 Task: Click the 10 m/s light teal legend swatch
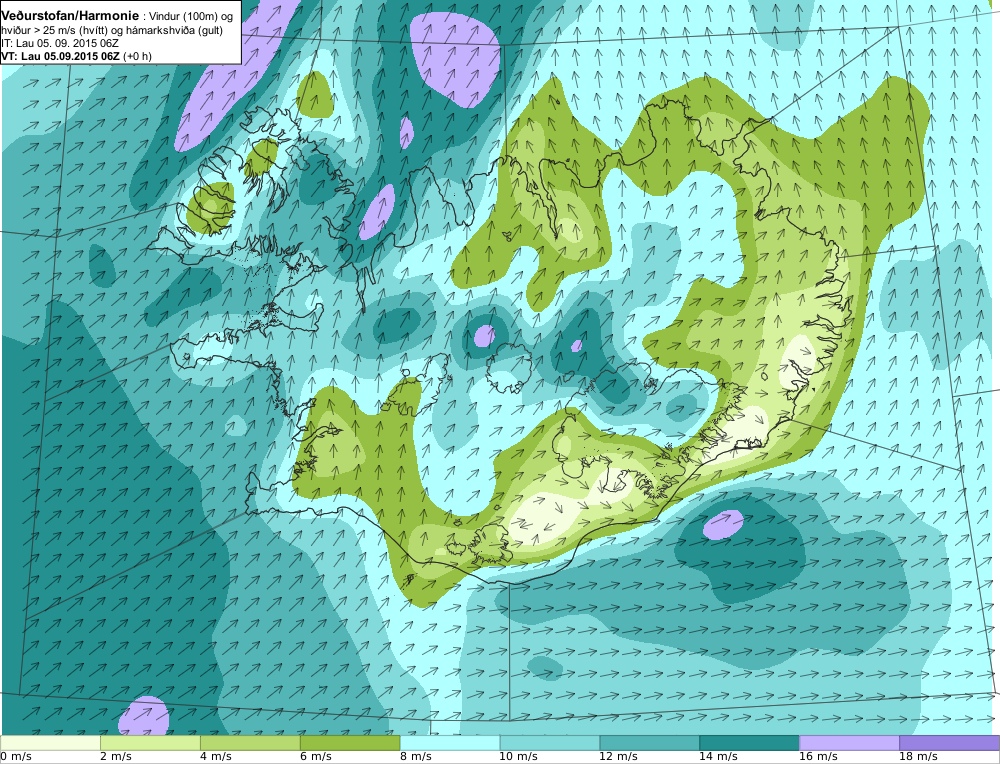(x=550, y=742)
